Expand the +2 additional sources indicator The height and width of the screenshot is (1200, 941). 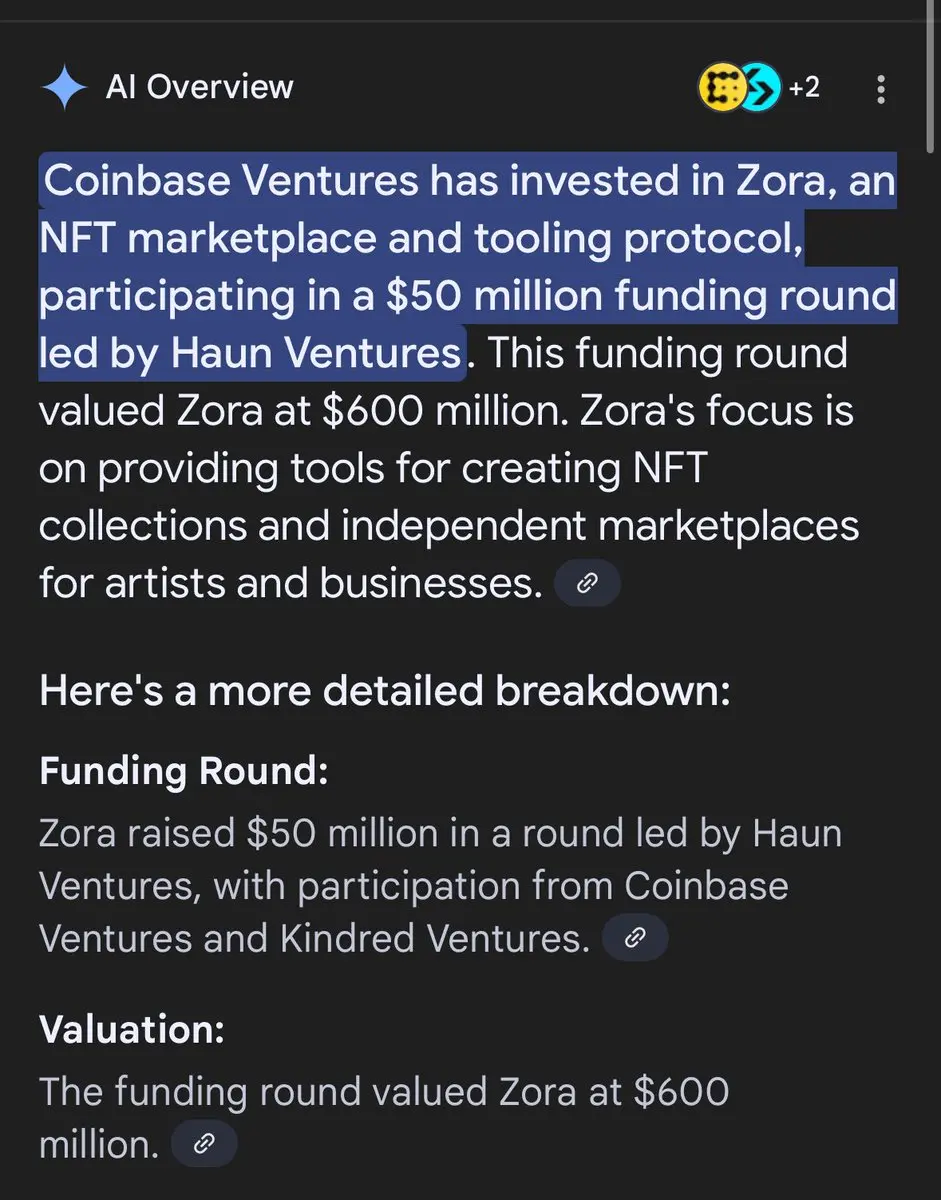tap(803, 88)
